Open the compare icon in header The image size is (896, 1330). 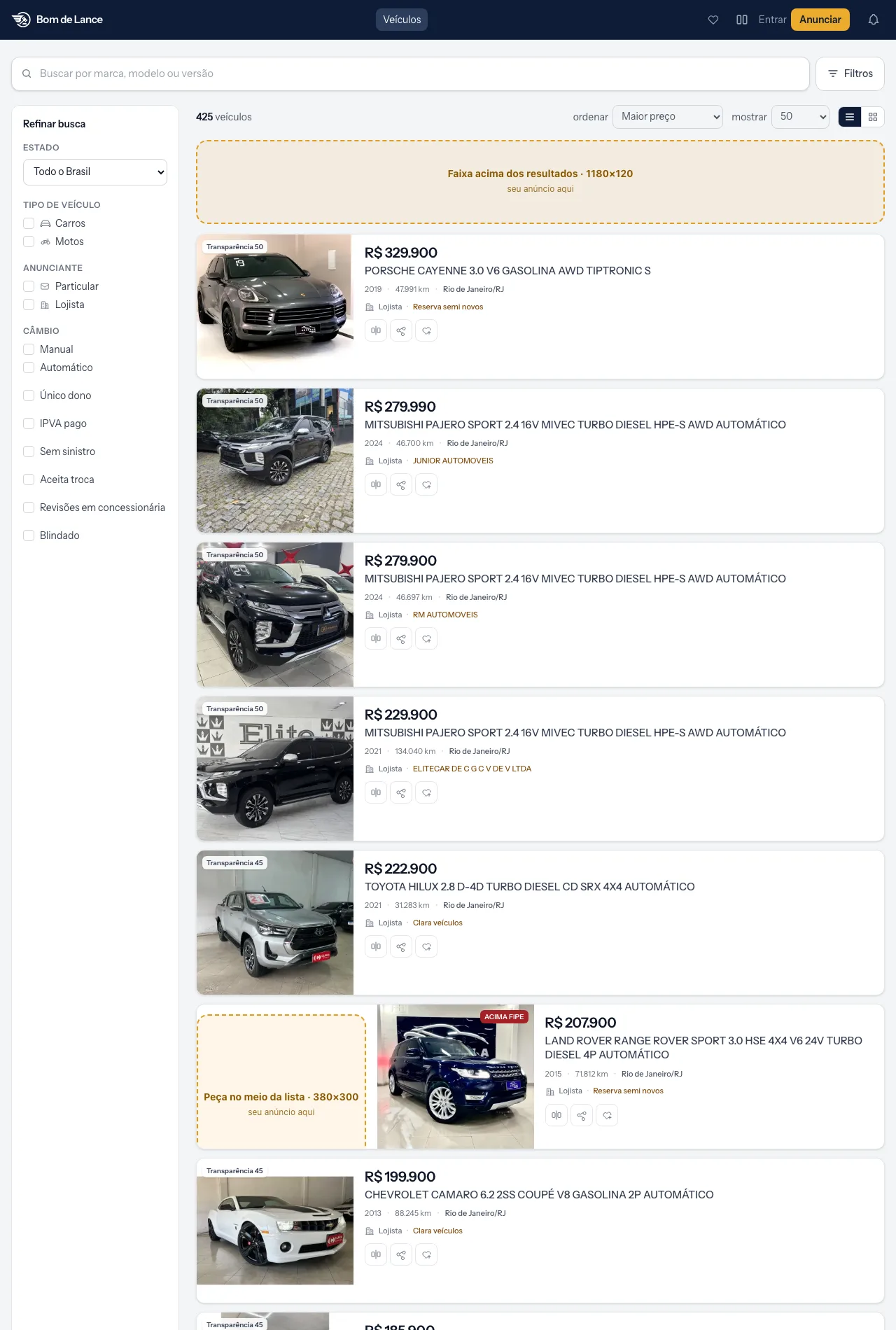click(x=742, y=20)
